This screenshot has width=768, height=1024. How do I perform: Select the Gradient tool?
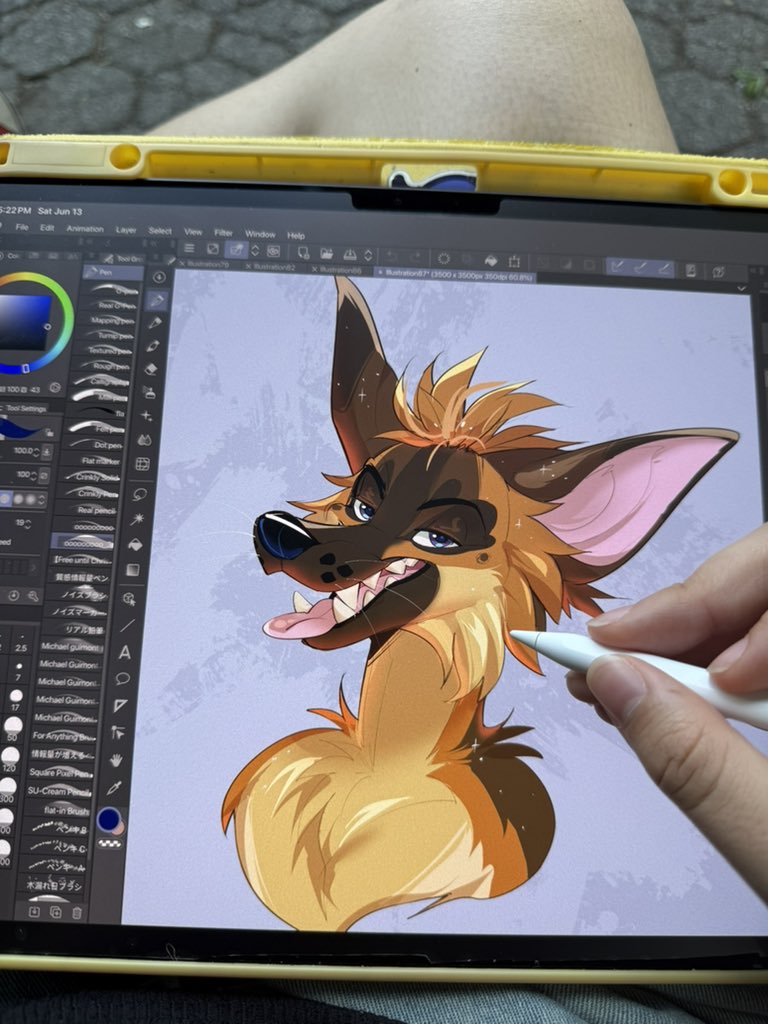[133, 570]
